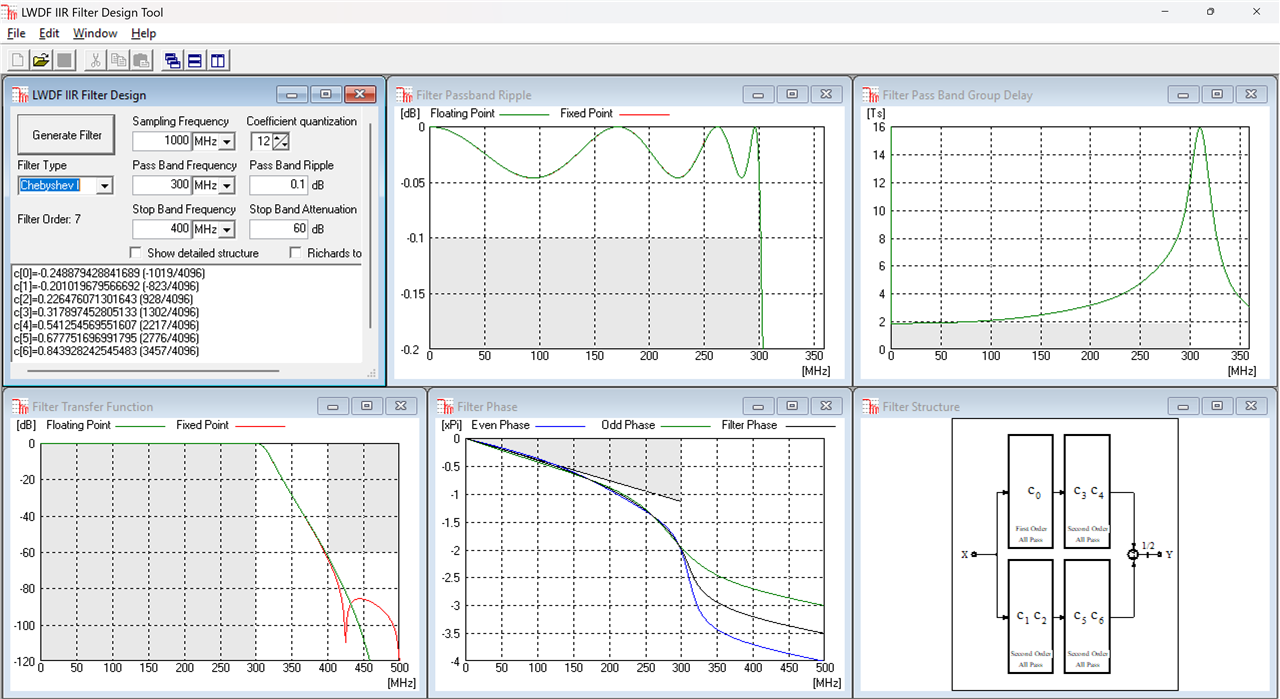Click the Stop Band Frequency 400 field
Viewport: 1280px width, 699px height.
(x=161, y=230)
